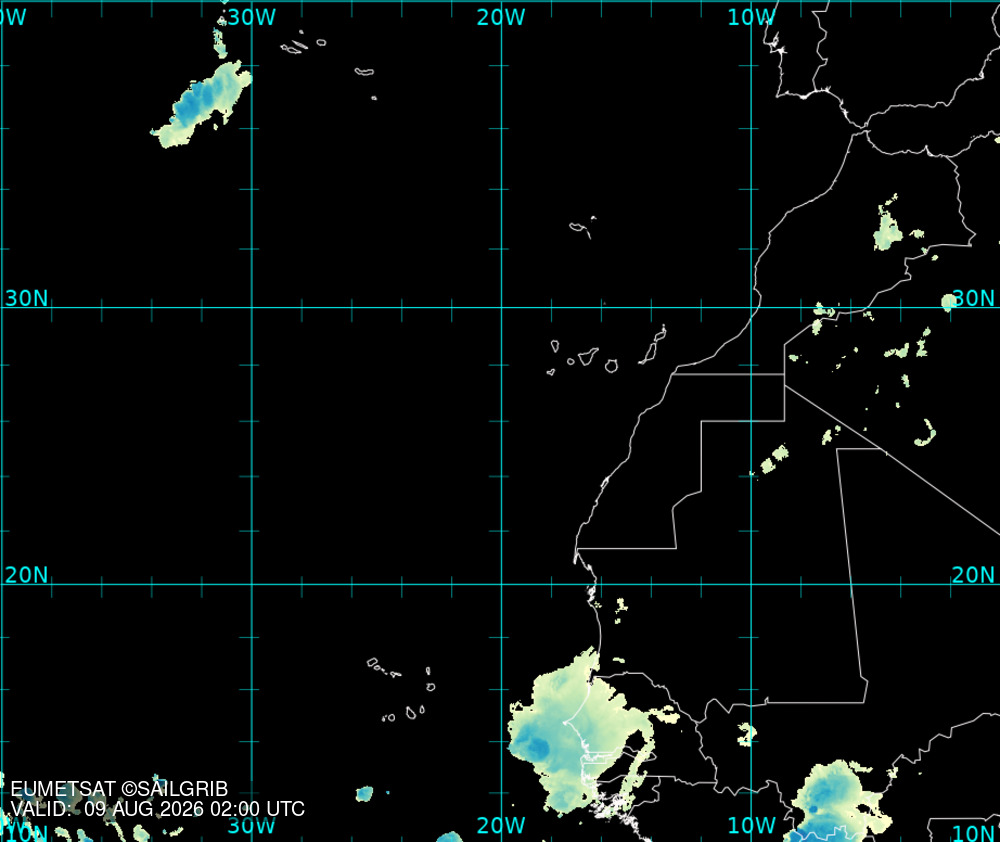Click the EUMETSAT ©SAILGRIB copyright text

click(x=119, y=789)
